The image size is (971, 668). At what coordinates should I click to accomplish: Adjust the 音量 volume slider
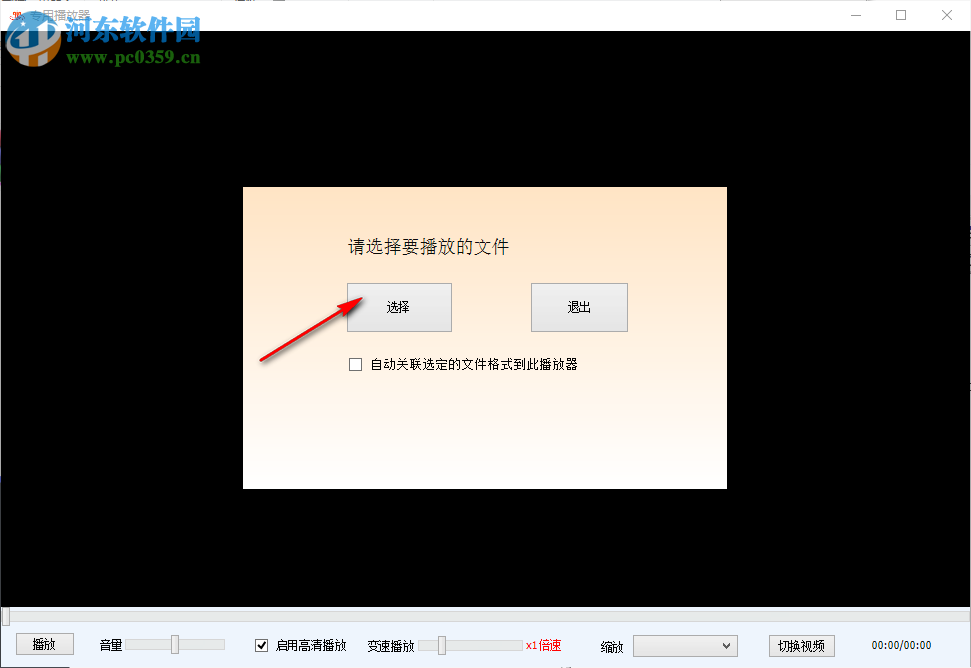[176, 645]
